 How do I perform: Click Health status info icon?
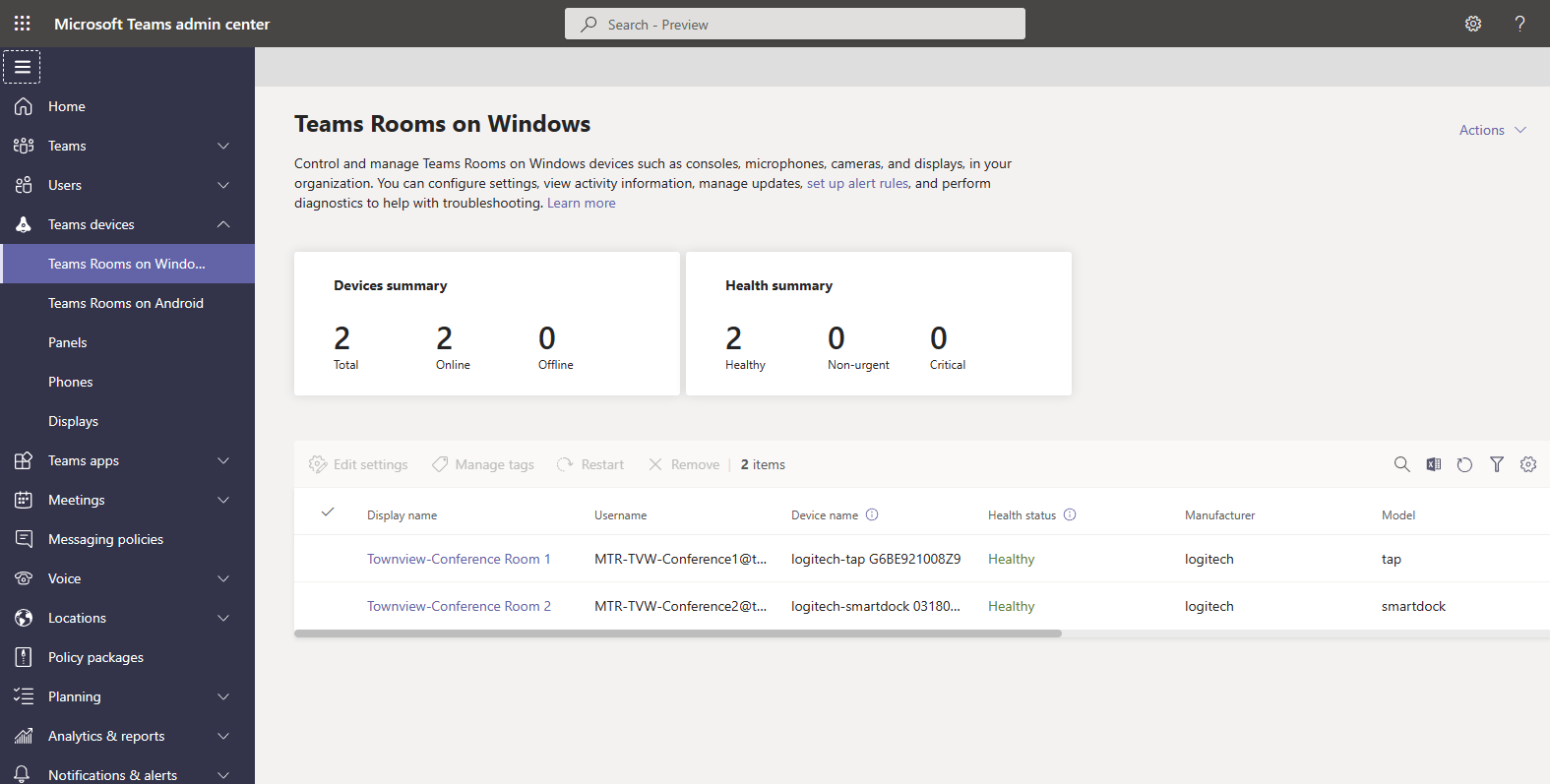pyautogui.click(x=1070, y=514)
